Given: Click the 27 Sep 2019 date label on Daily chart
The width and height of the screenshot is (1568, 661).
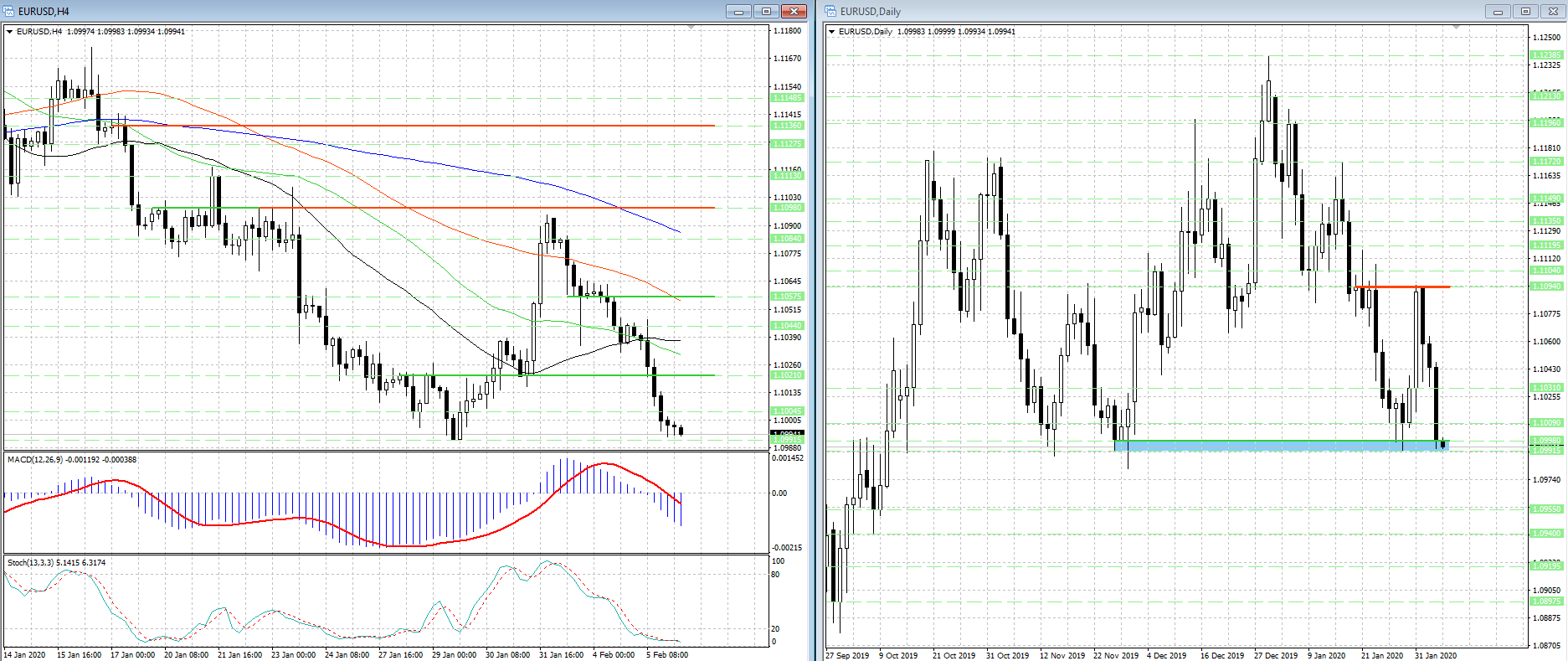Looking at the screenshot, I should (847, 655).
